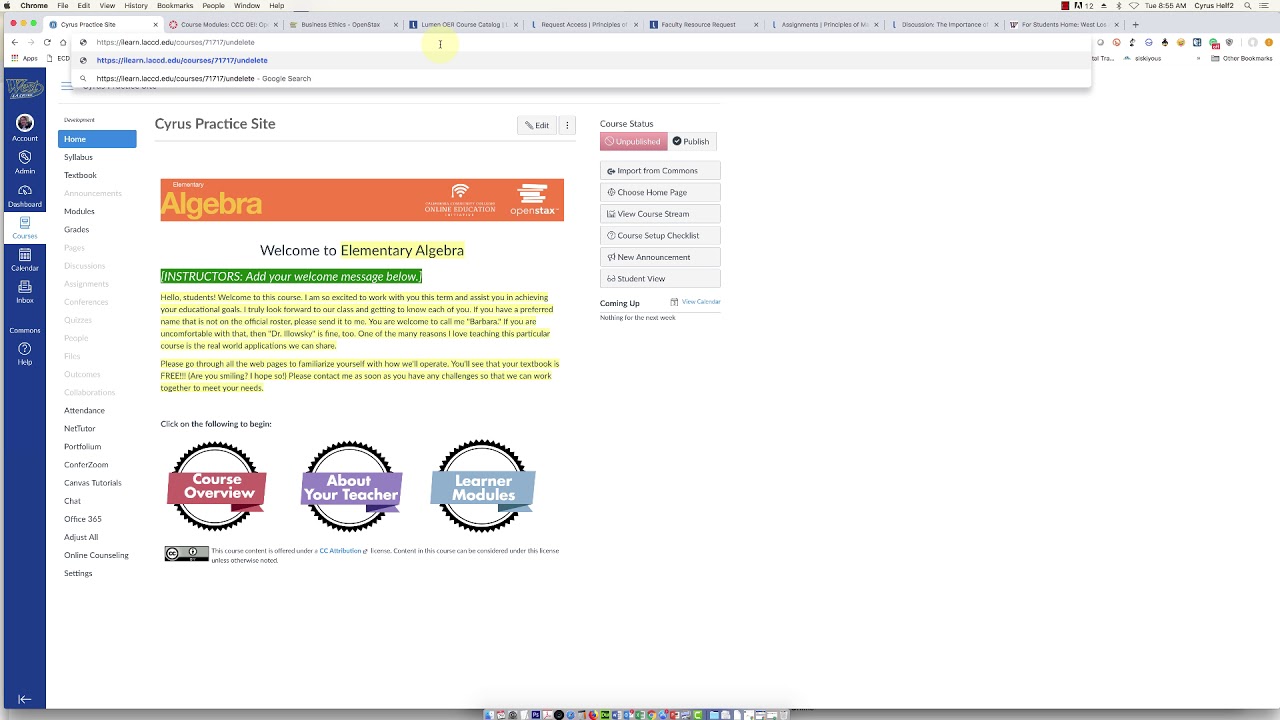1280x720 pixels.
Task: Publish the course
Action: 691,141
